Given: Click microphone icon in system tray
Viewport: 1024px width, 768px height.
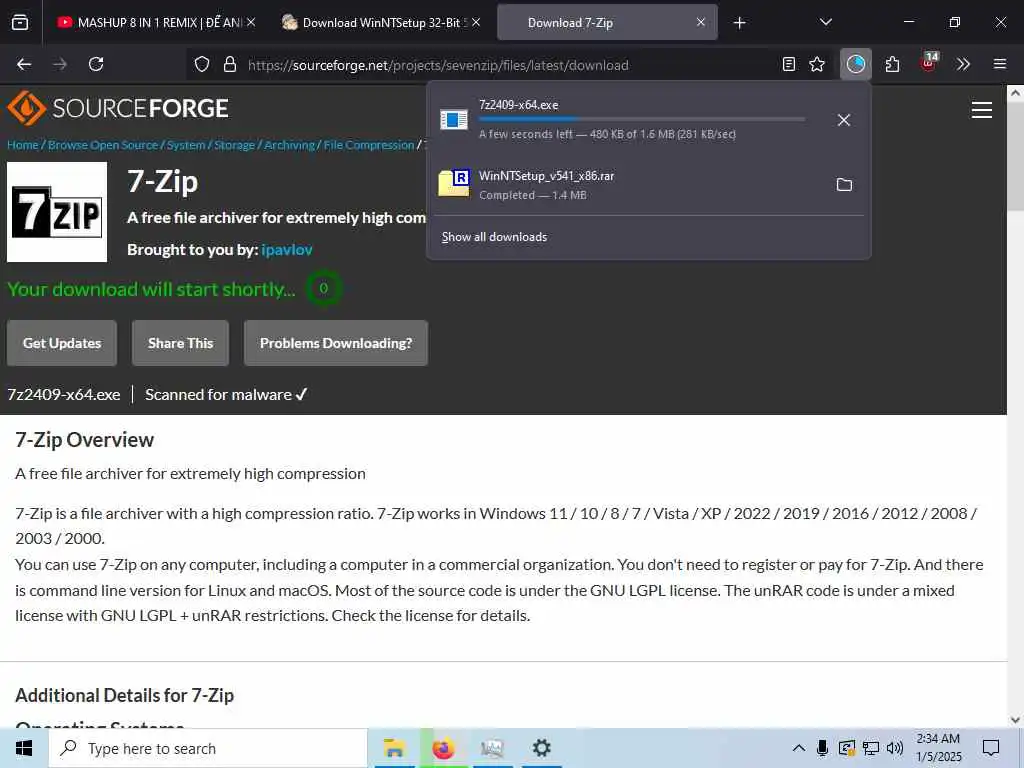Looking at the screenshot, I should pos(822,748).
